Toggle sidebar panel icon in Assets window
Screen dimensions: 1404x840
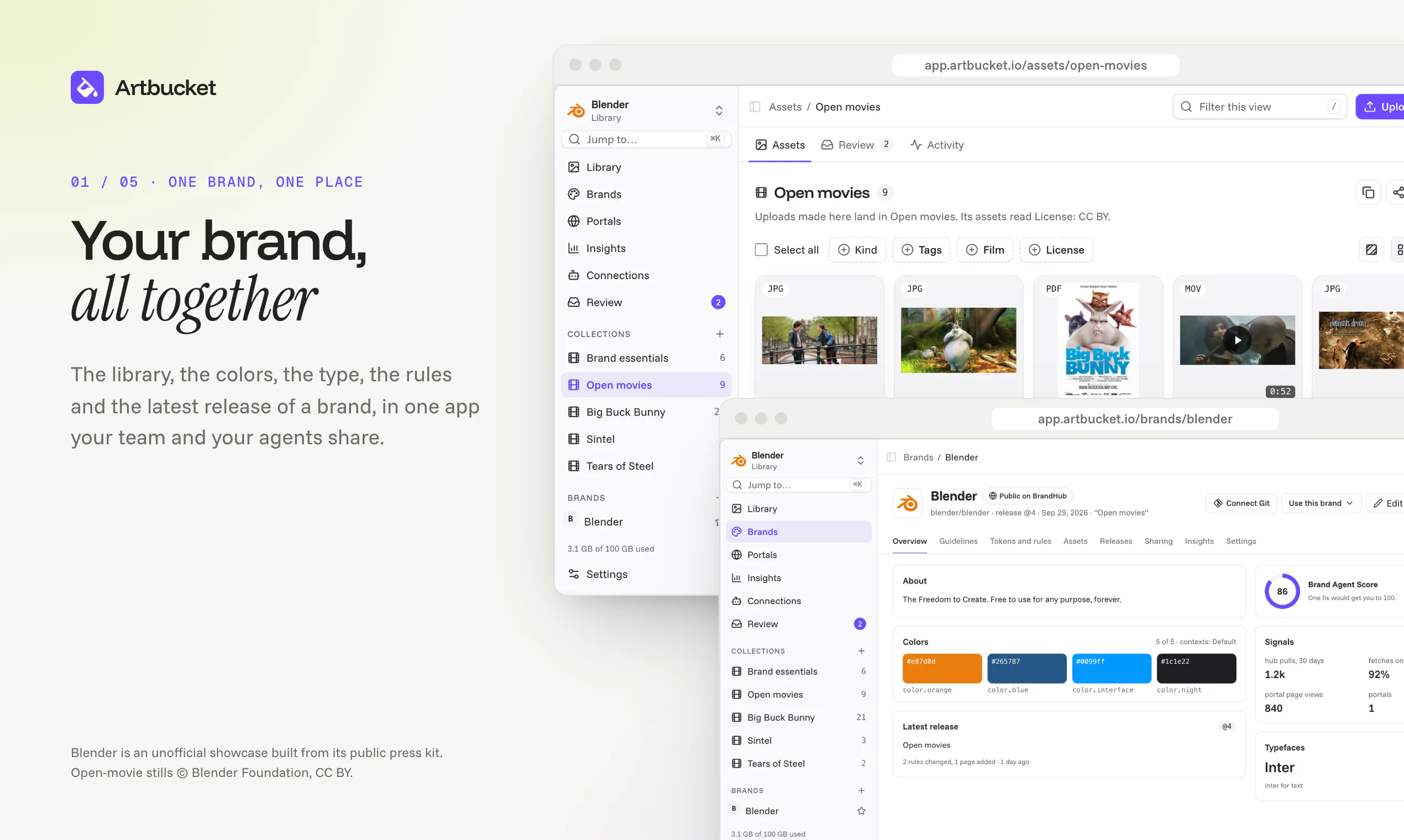[755, 107]
